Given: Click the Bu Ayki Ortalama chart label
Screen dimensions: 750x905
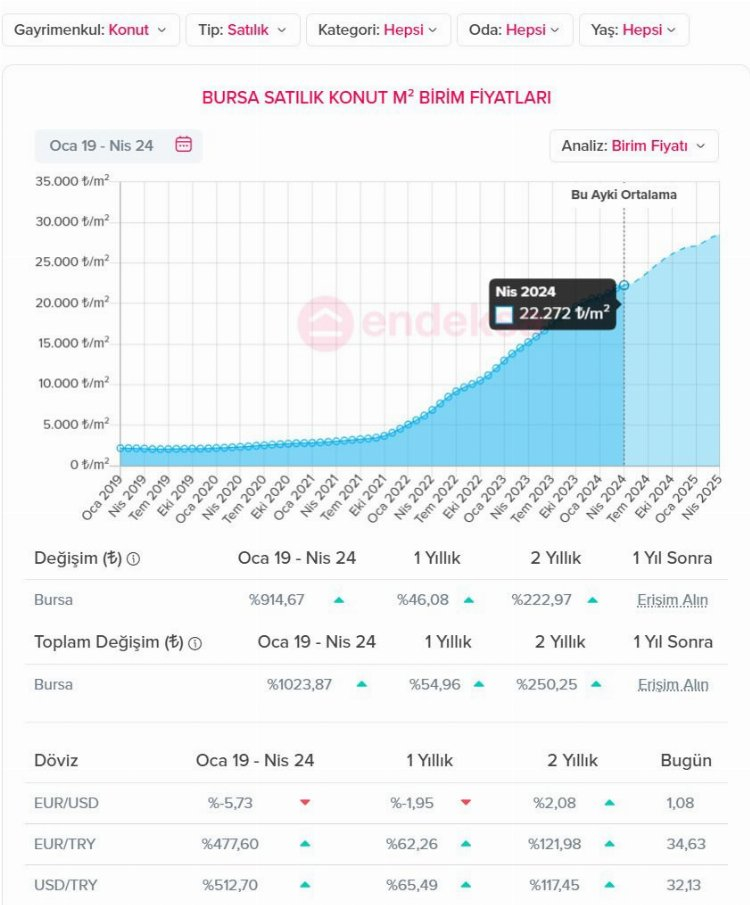Looking at the screenshot, I should pos(623,195).
